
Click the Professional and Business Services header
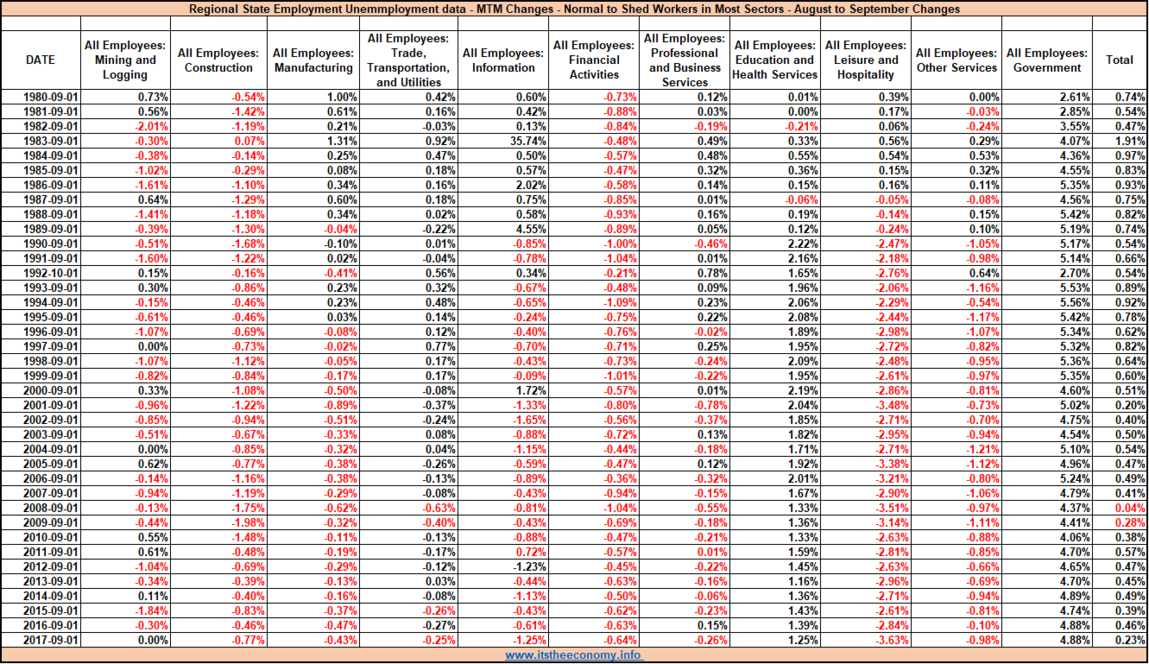click(x=684, y=60)
